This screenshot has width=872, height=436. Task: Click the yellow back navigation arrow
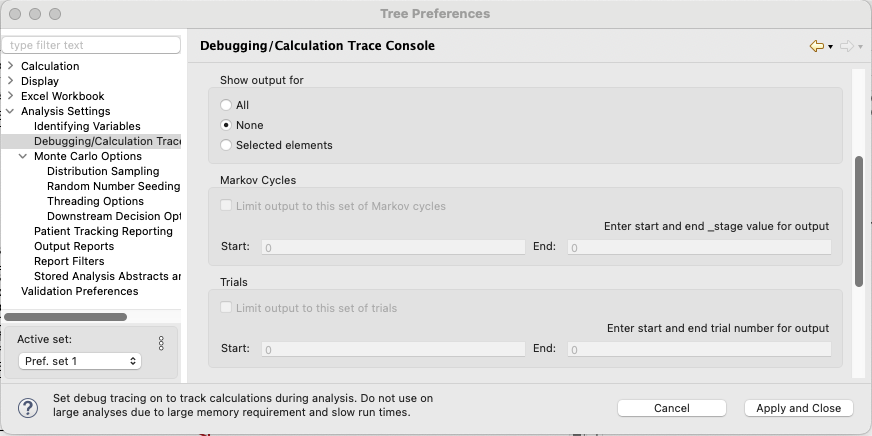point(817,46)
